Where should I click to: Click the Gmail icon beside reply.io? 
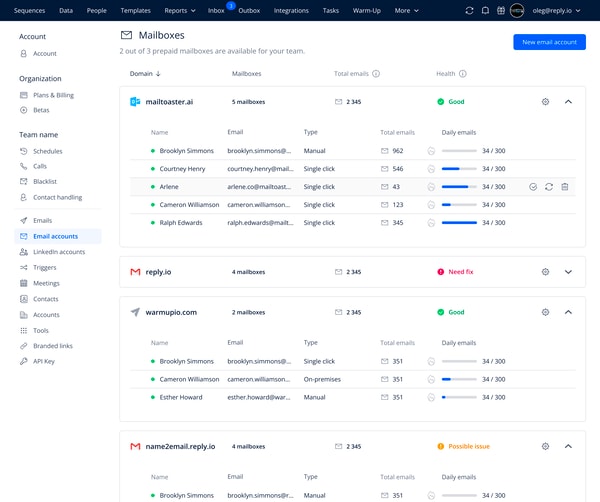(x=135, y=272)
